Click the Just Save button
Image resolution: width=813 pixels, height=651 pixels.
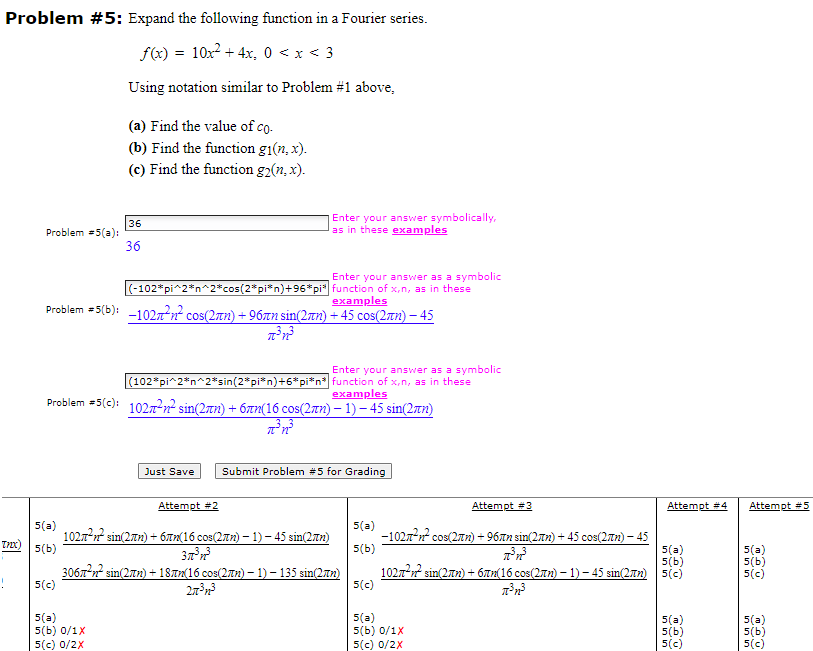coord(168,471)
